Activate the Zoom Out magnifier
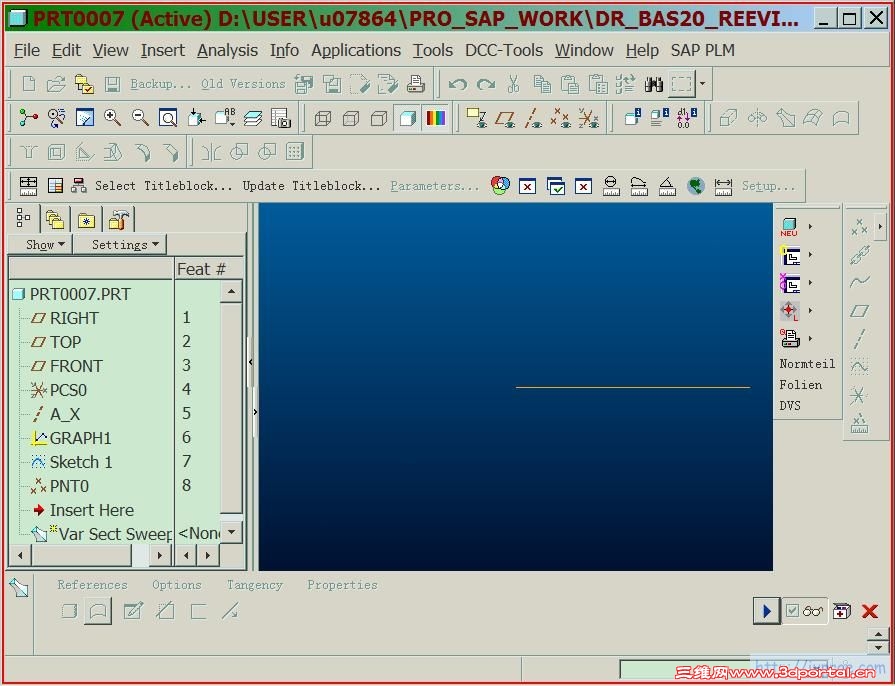This screenshot has width=895, height=686. coord(140,118)
